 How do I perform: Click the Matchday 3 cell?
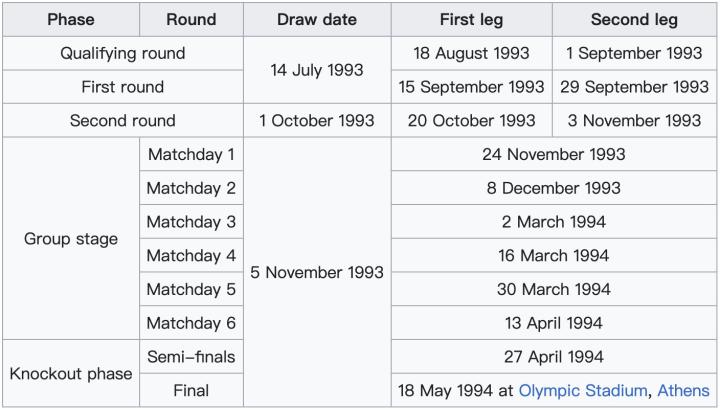click(191, 222)
